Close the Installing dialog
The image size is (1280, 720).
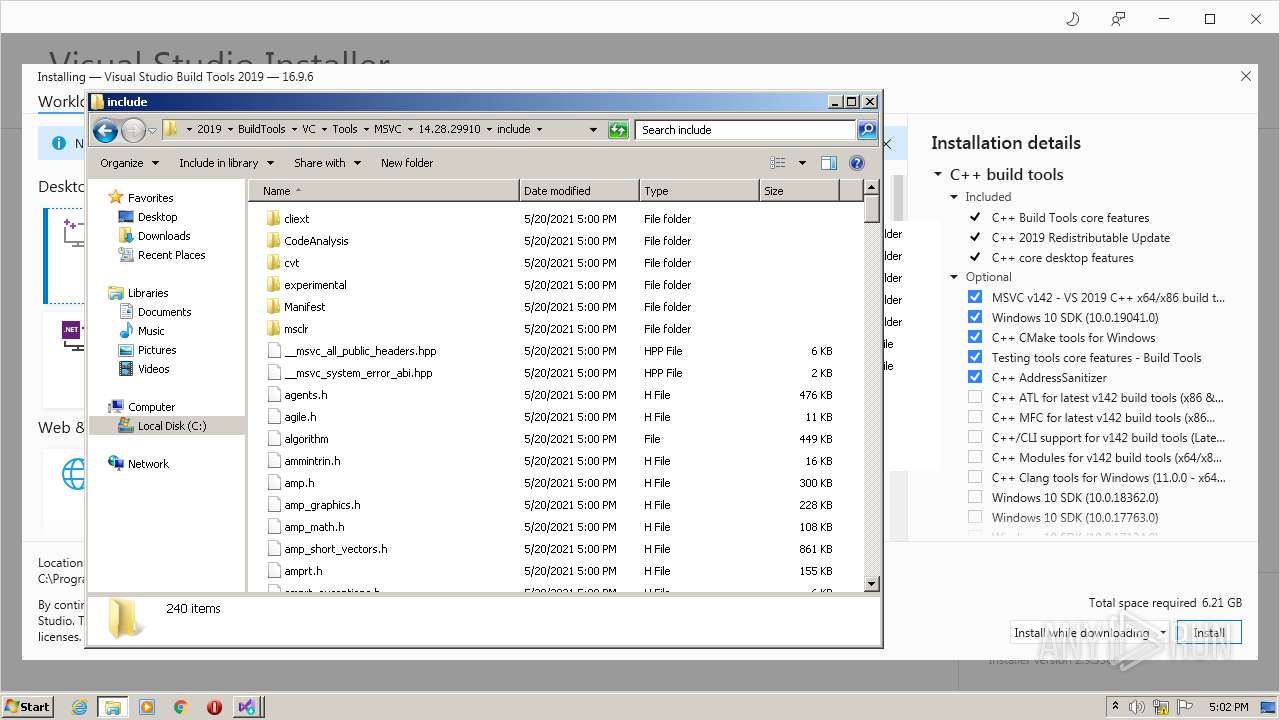(x=1246, y=76)
